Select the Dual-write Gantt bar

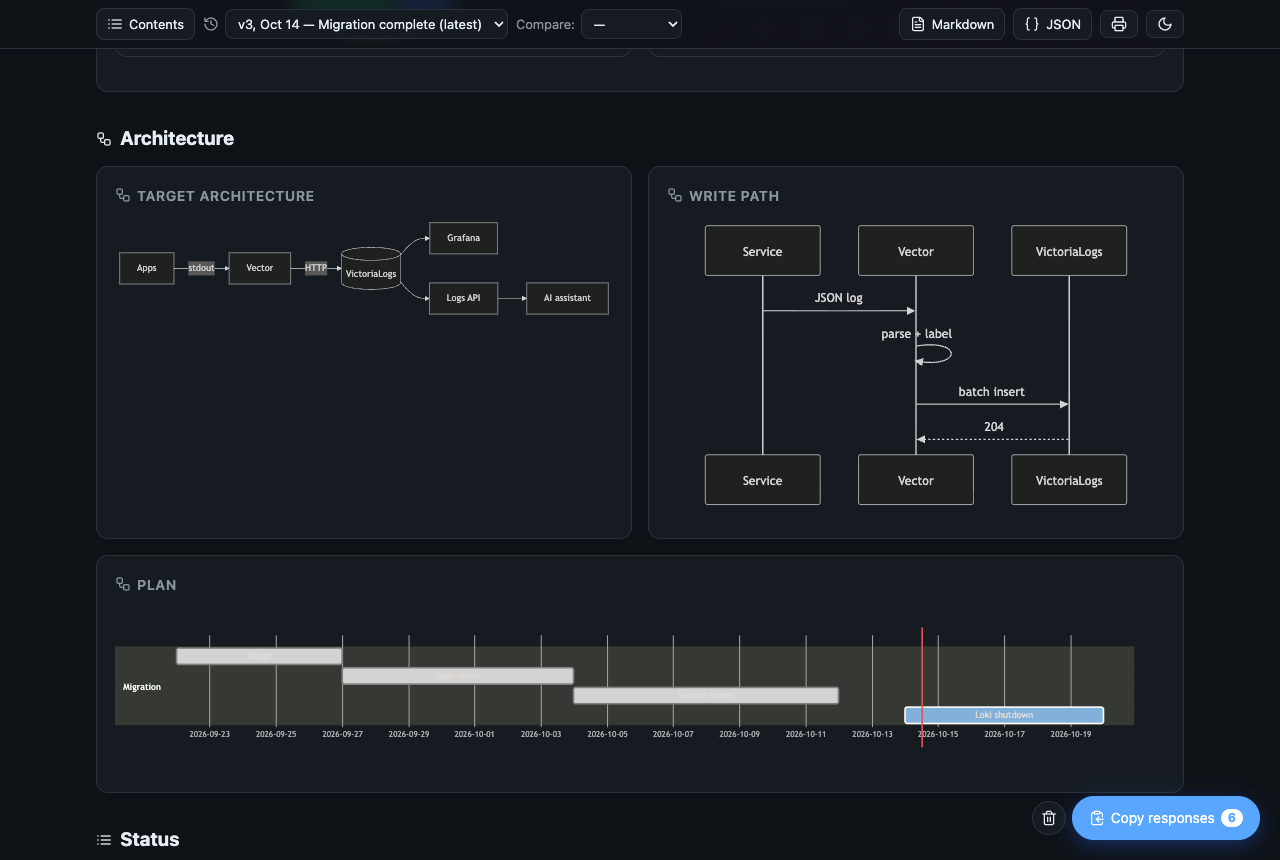click(458, 676)
